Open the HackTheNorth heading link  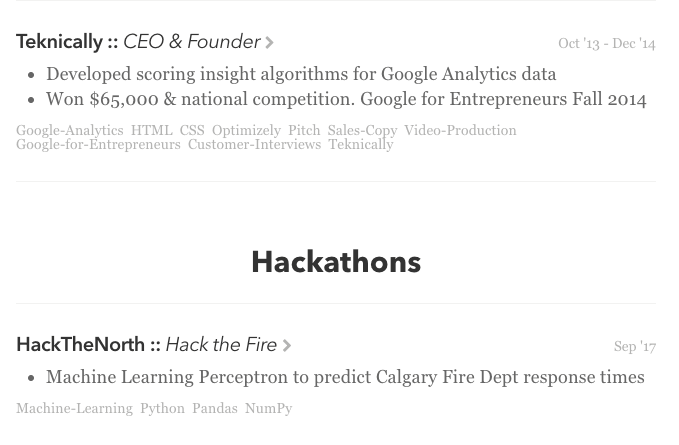click(x=80, y=345)
